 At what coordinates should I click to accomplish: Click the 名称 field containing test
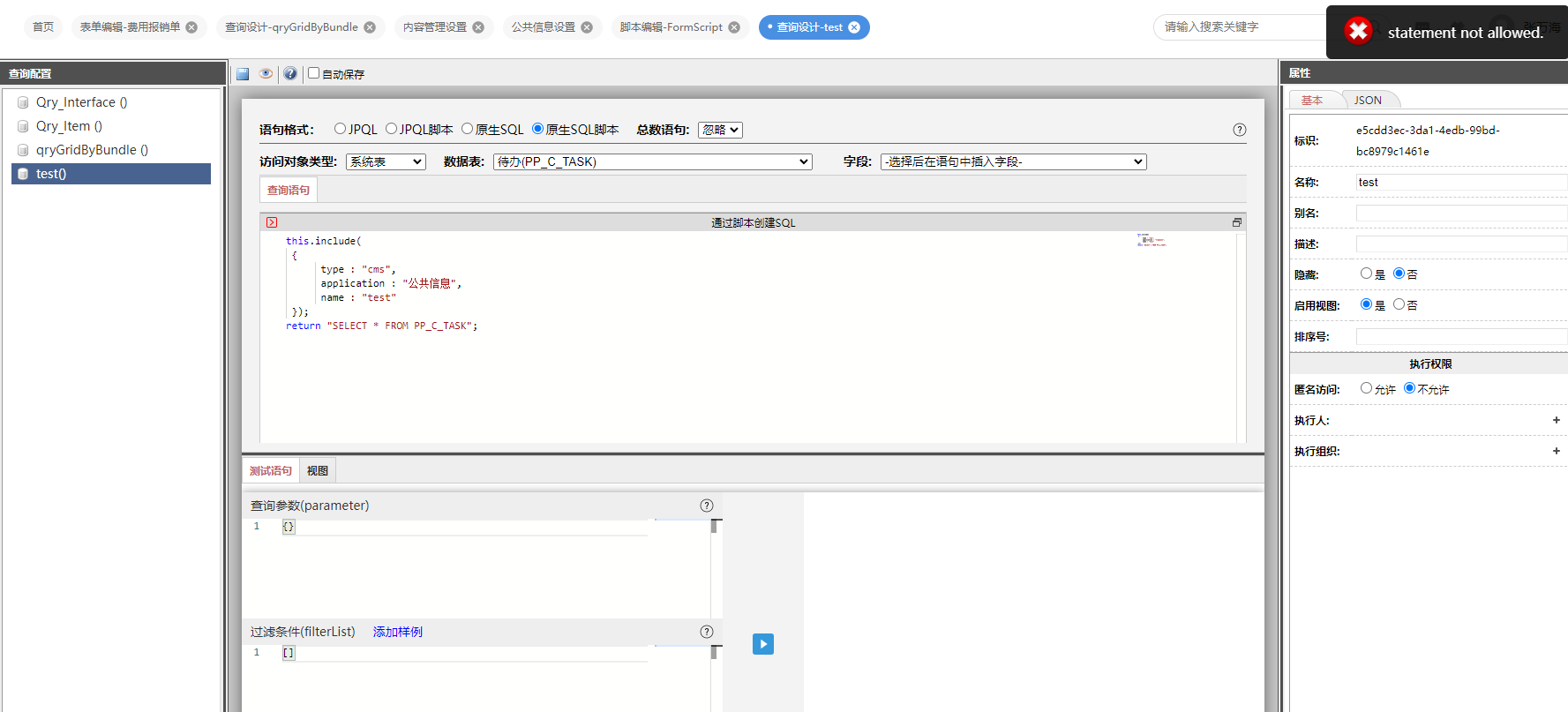(1461, 182)
